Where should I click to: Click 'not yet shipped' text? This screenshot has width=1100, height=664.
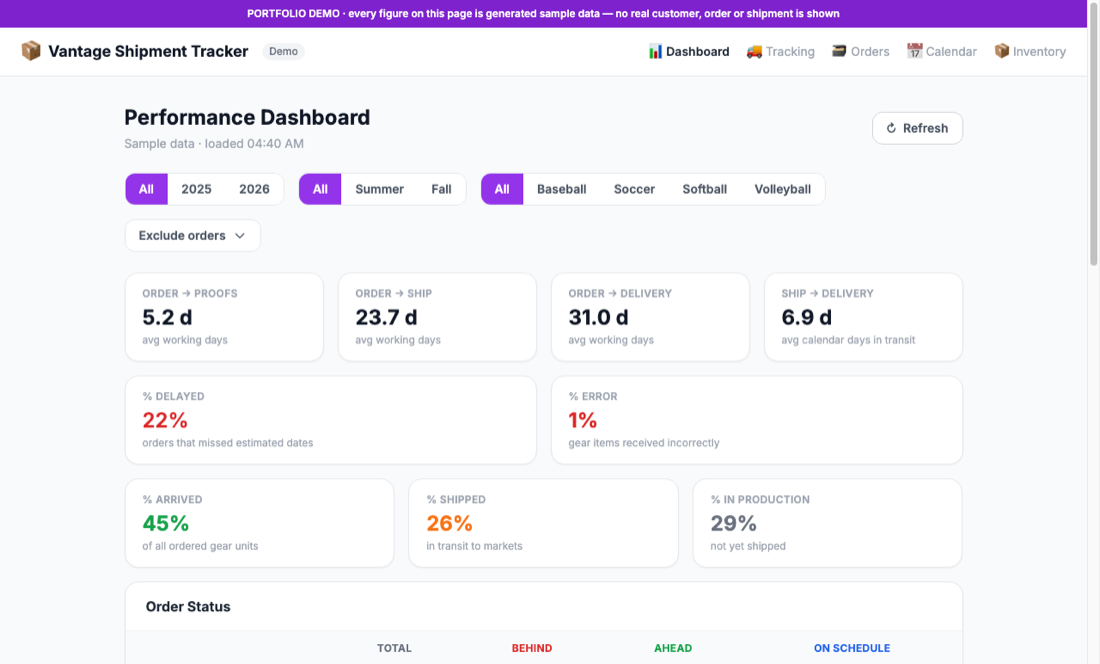[748, 546]
